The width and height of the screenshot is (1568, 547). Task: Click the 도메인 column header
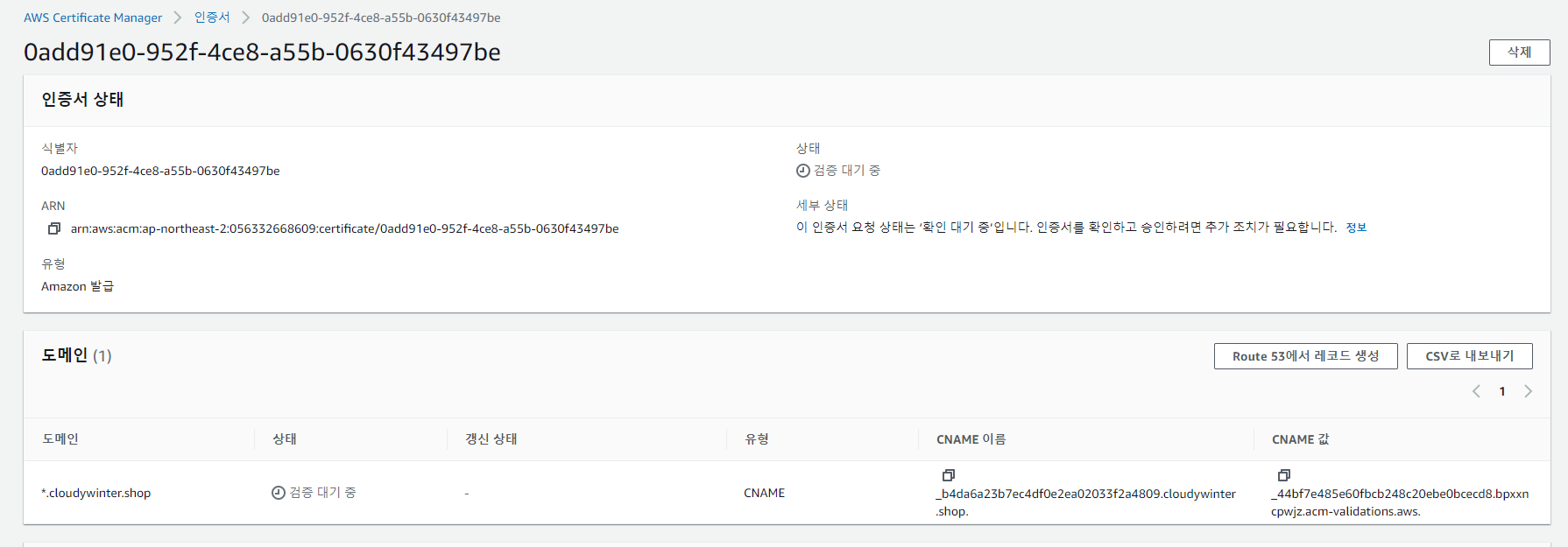tap(60, 439)
